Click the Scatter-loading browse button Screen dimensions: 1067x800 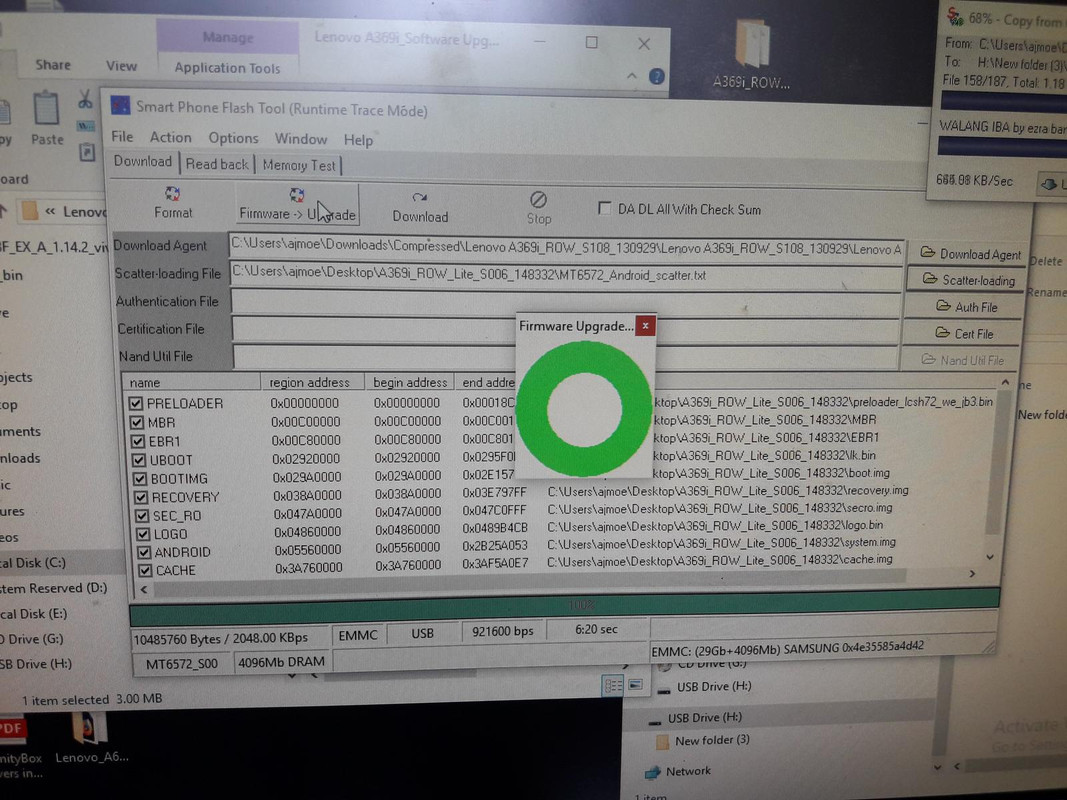969,280
